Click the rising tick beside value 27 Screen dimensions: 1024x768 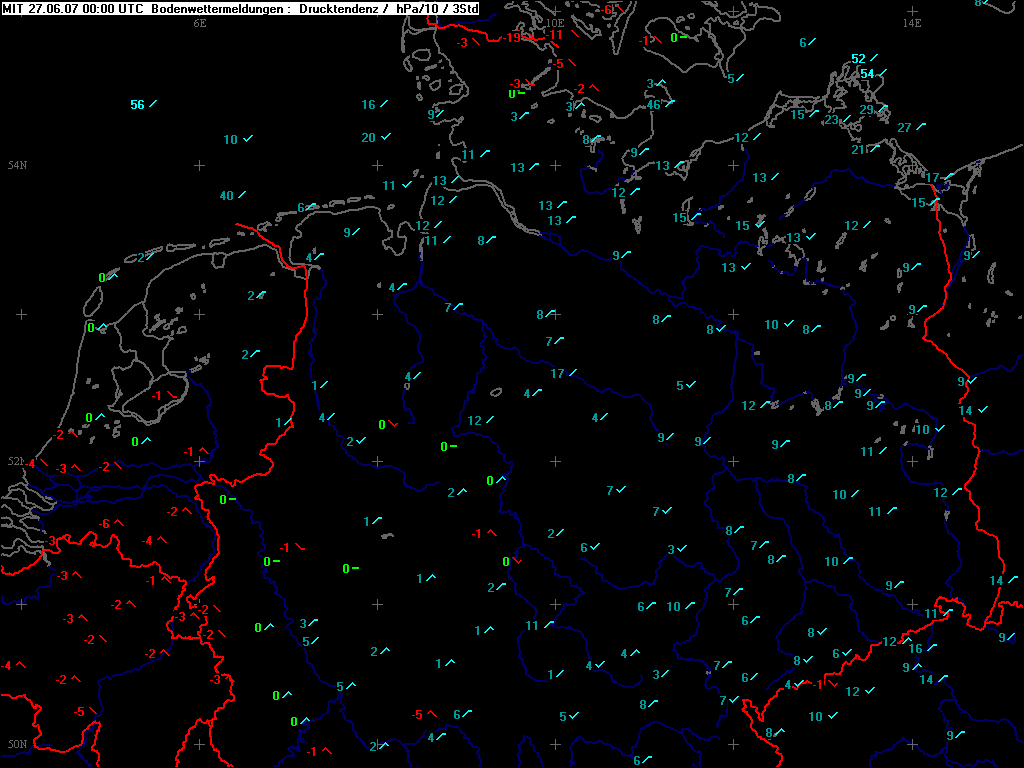(x=920, y=126)
